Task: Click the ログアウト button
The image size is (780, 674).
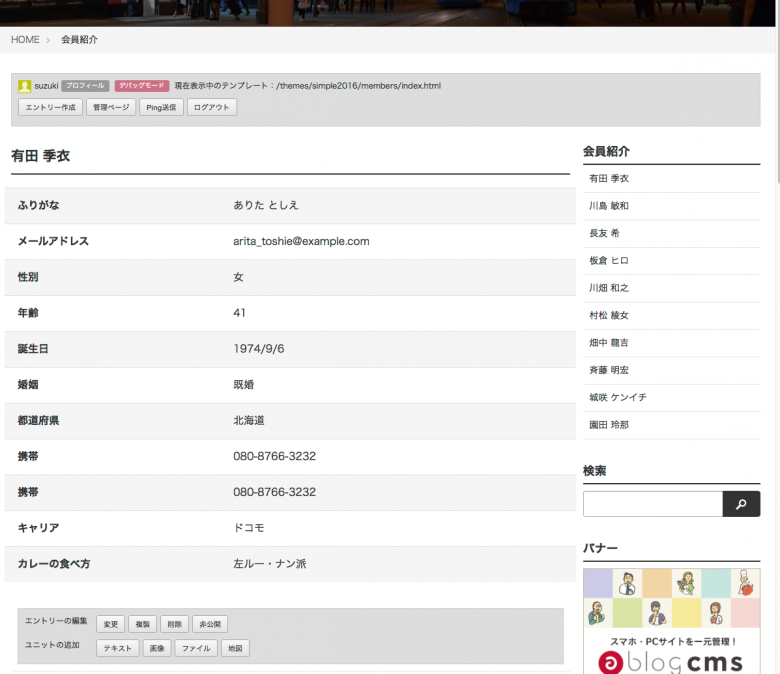Action: [x=212, y=107]
